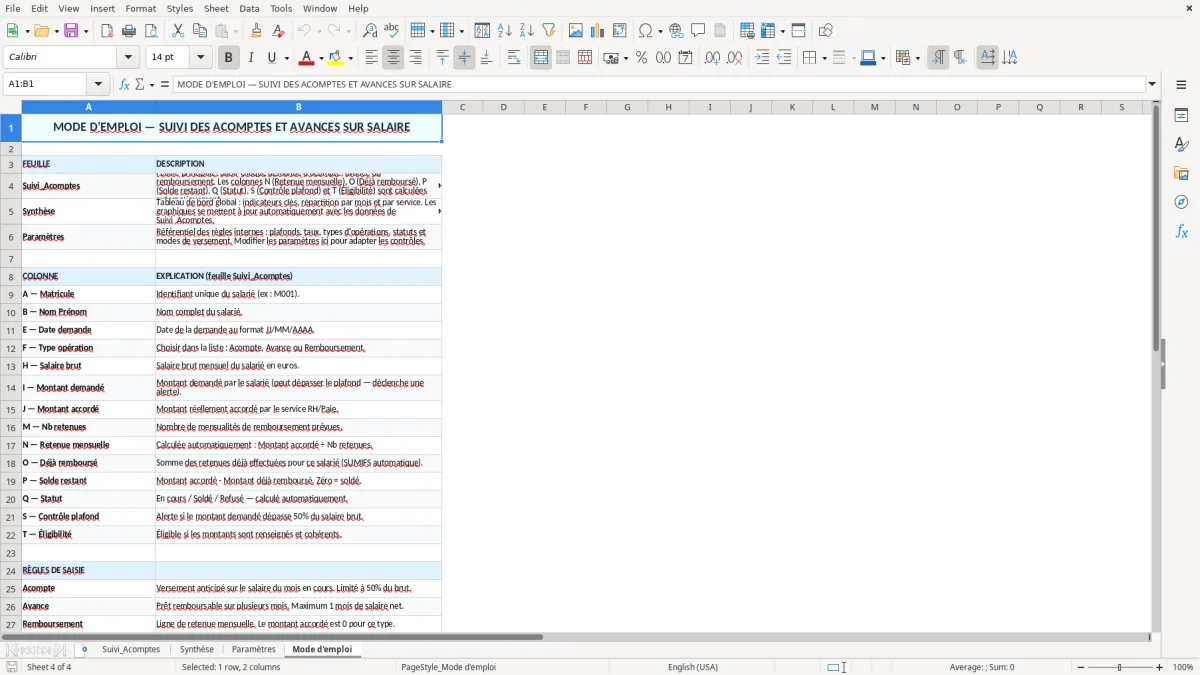
Task: Click the Sort Ascending icon
Action: [505, 31]
